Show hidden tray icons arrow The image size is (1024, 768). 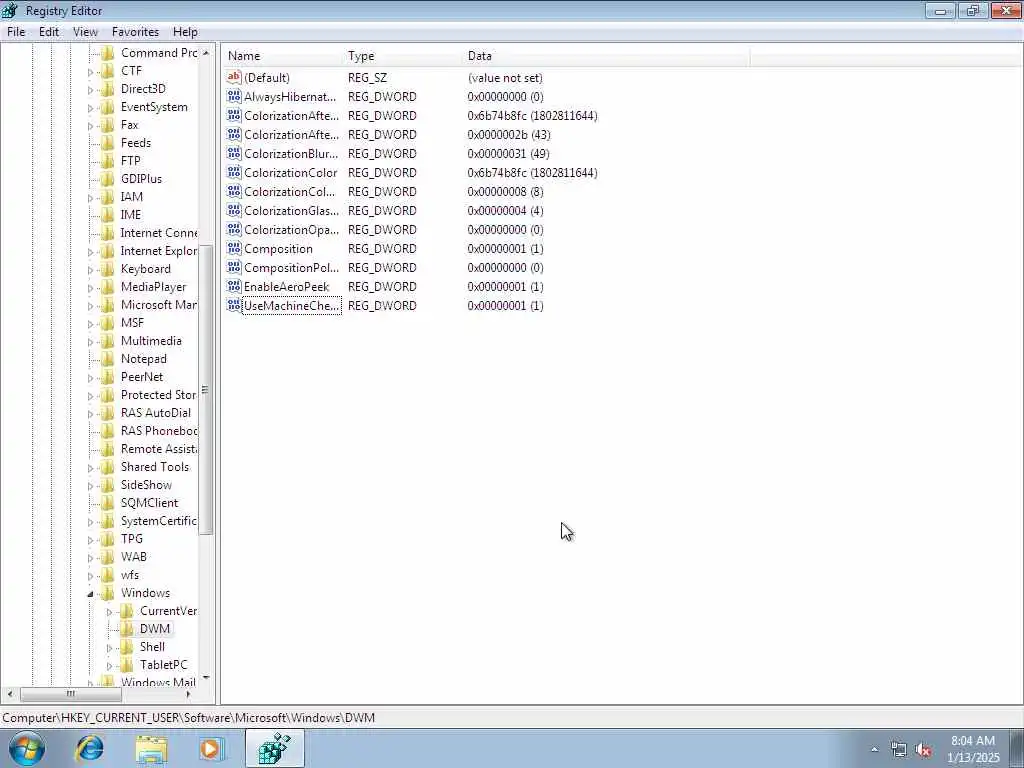point(874,750)
